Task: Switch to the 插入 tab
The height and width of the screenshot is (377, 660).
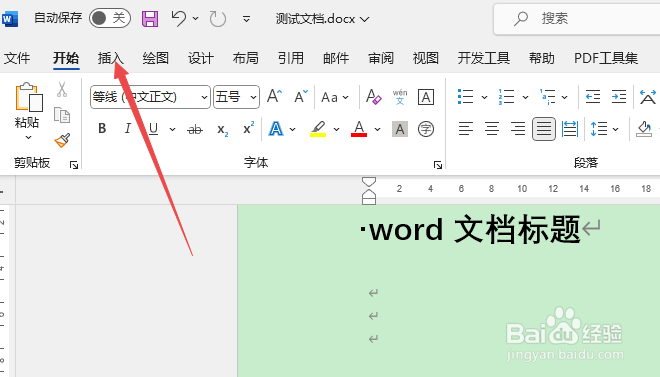Action: (111, 58)
